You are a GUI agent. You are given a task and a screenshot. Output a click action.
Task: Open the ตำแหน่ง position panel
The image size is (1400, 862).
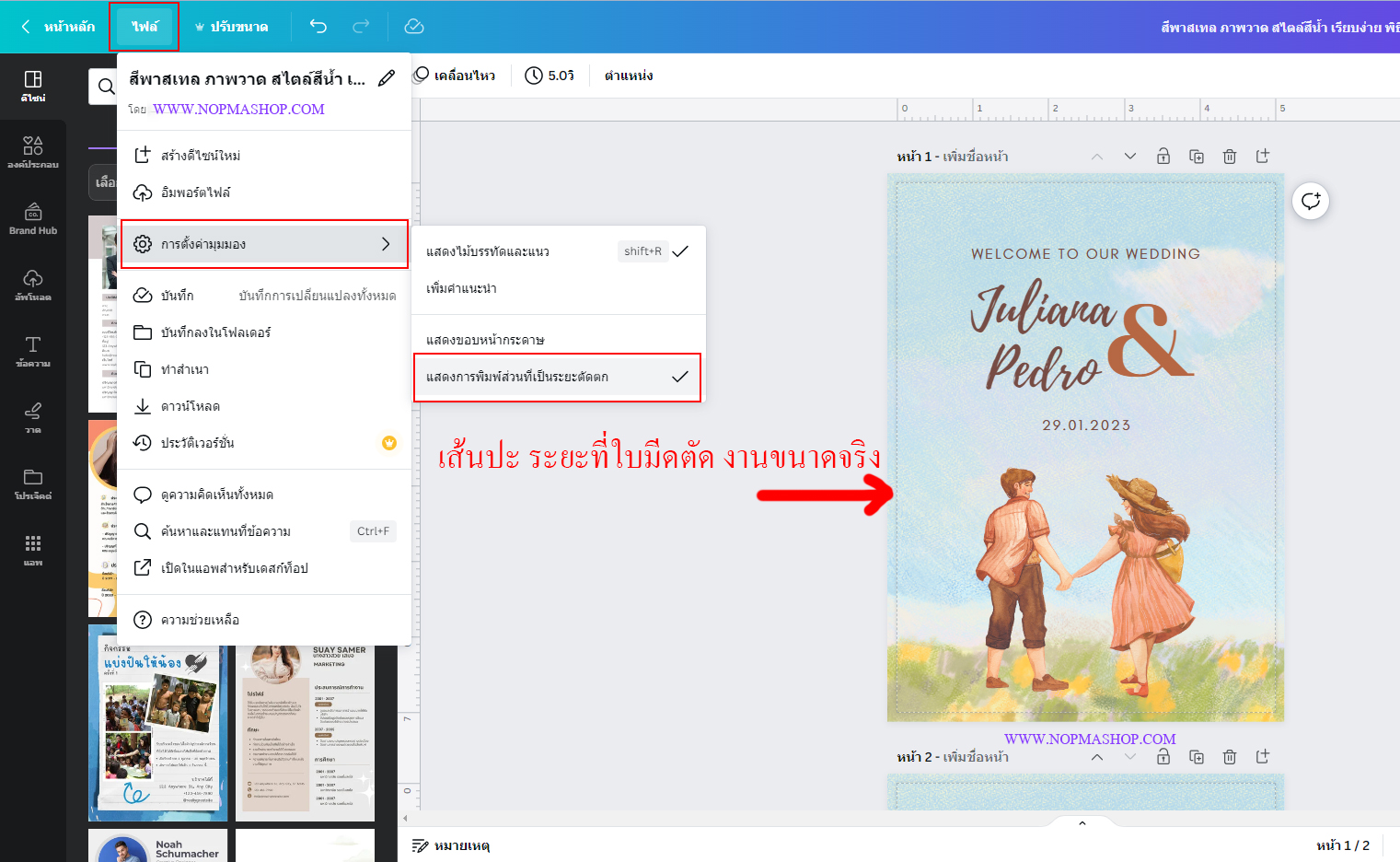pos(629,76)
